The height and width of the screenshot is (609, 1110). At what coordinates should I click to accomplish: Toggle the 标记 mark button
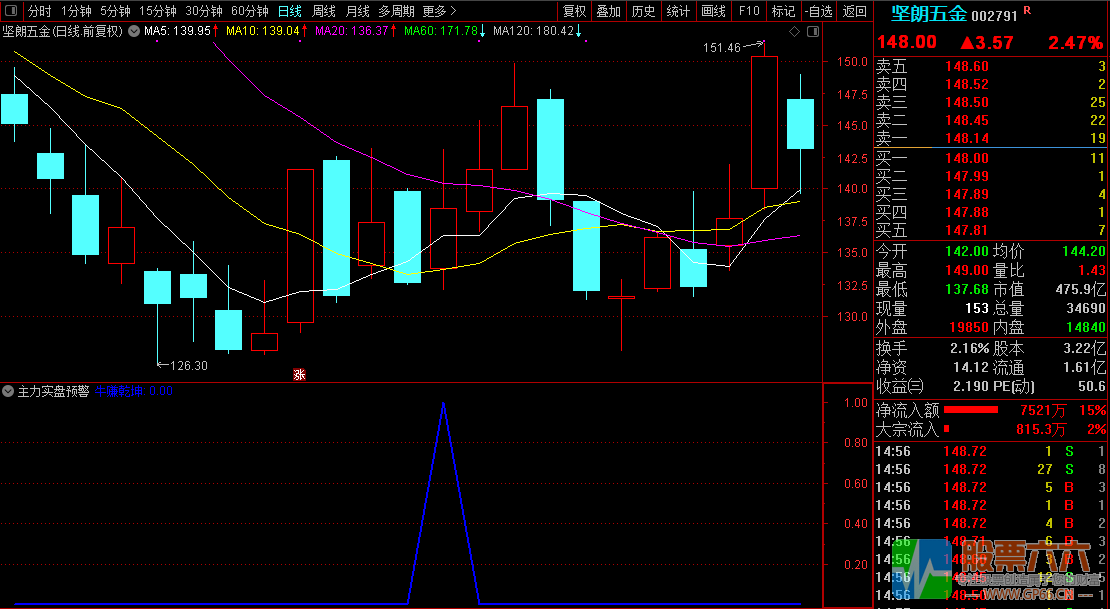pyautogui.click(x=783, y=11)
